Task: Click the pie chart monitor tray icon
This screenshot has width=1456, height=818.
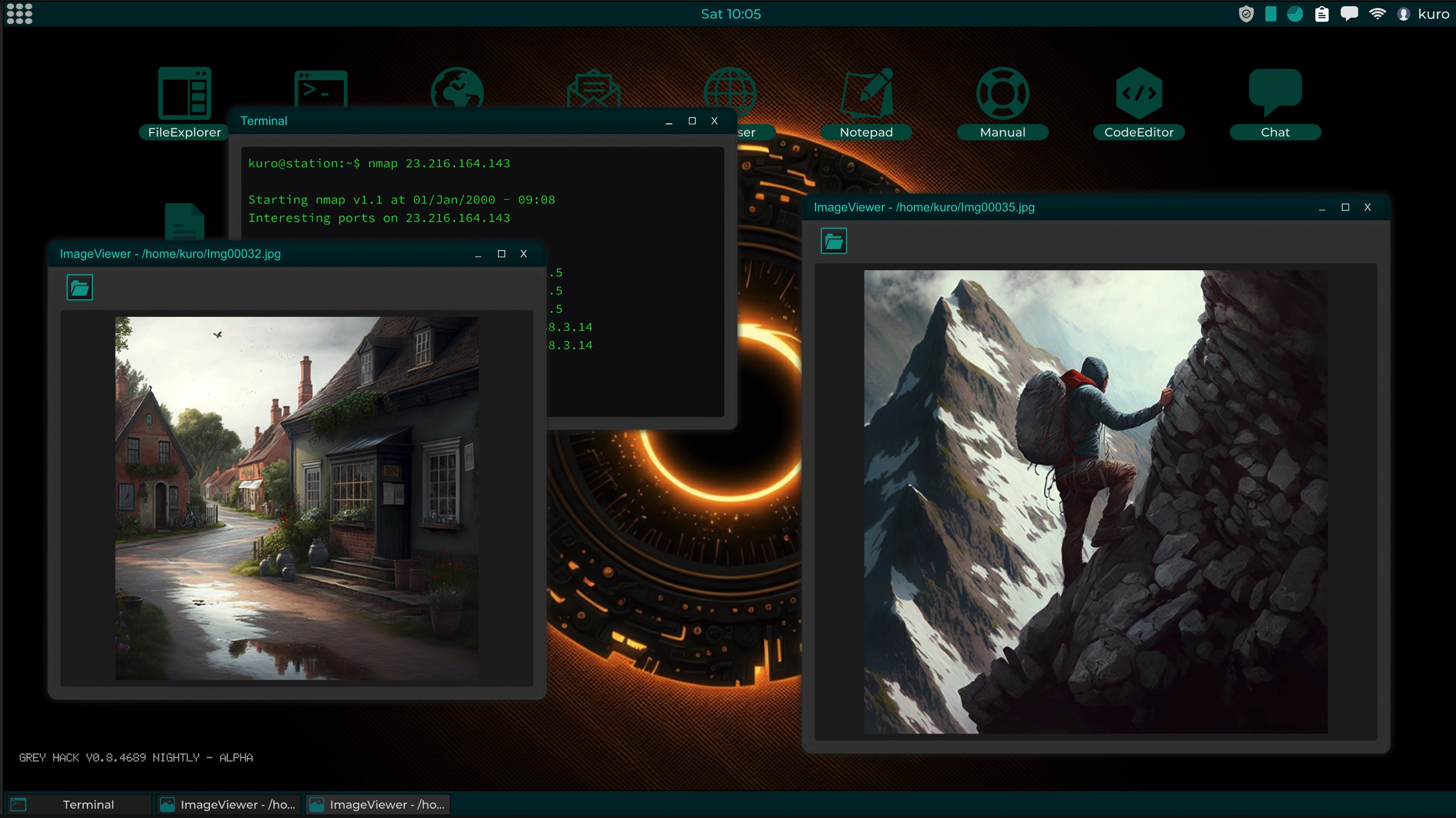Action: point(1294,14)
